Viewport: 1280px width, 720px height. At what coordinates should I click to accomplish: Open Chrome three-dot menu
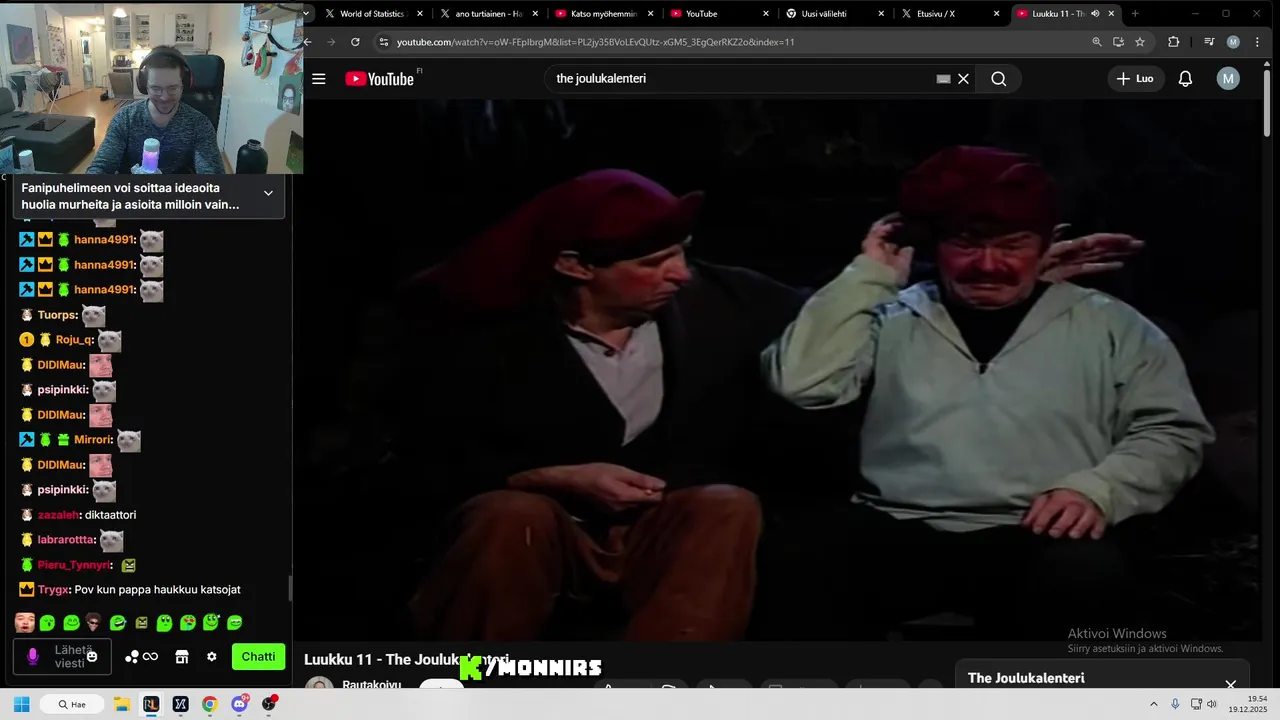(1257, 42)
